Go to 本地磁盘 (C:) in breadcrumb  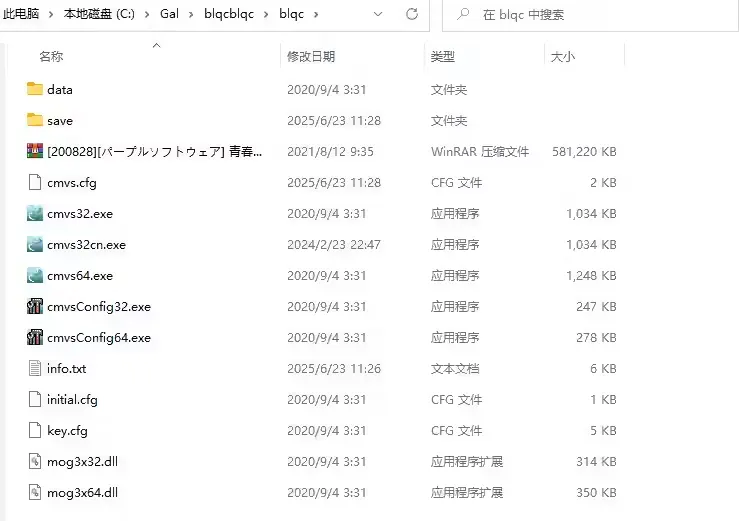pyautogui.click(x=99, y=14)
